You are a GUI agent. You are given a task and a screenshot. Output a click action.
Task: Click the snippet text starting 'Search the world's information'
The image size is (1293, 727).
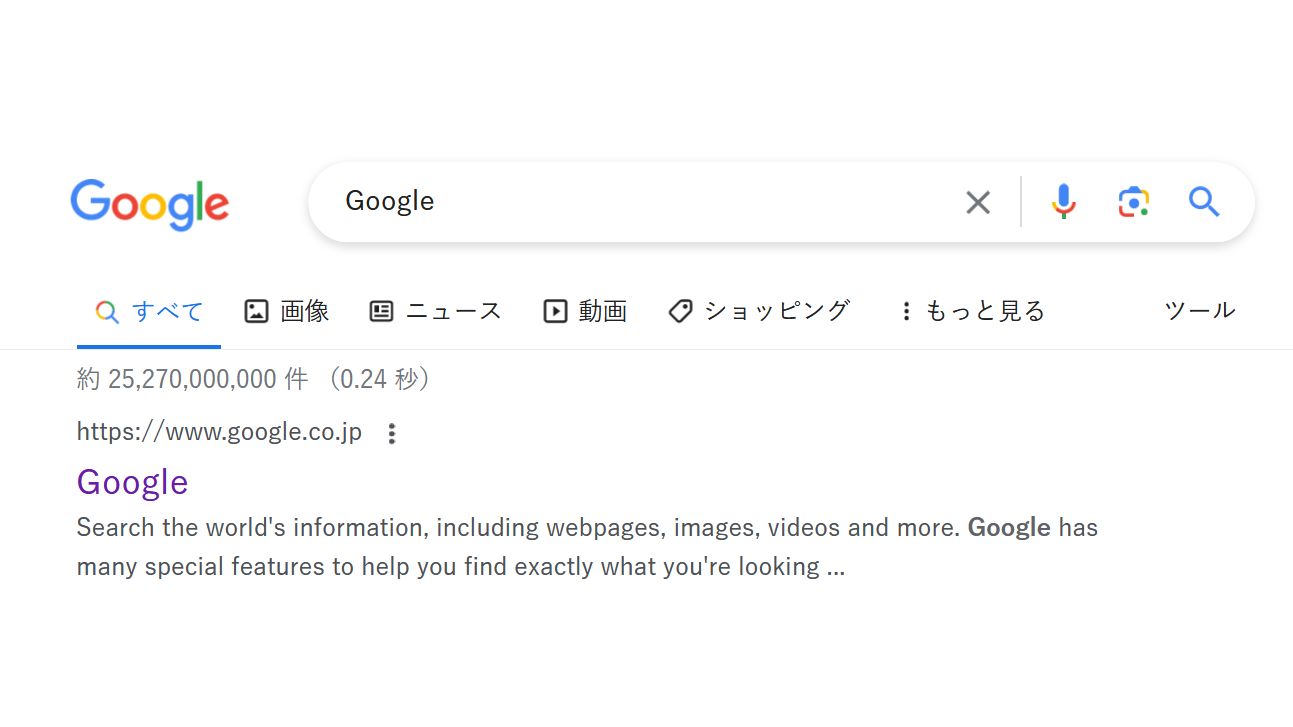[x=587, y=547]
